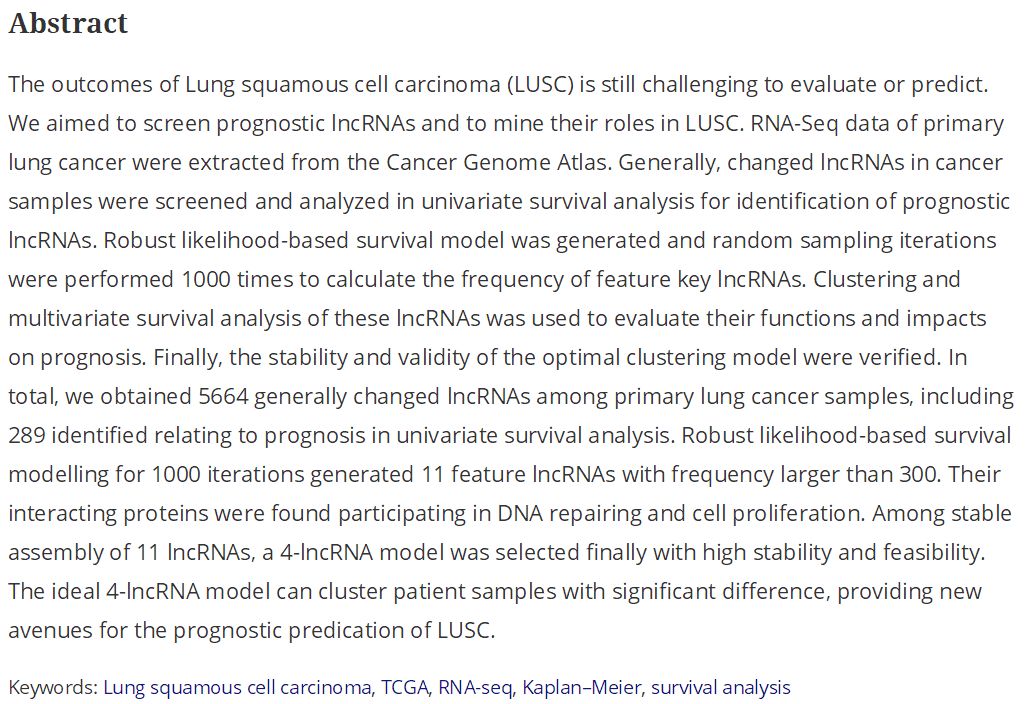Viewport: 1031px width, 704px height.
Task: Click the TCGA keyword link
Action: 405,688
